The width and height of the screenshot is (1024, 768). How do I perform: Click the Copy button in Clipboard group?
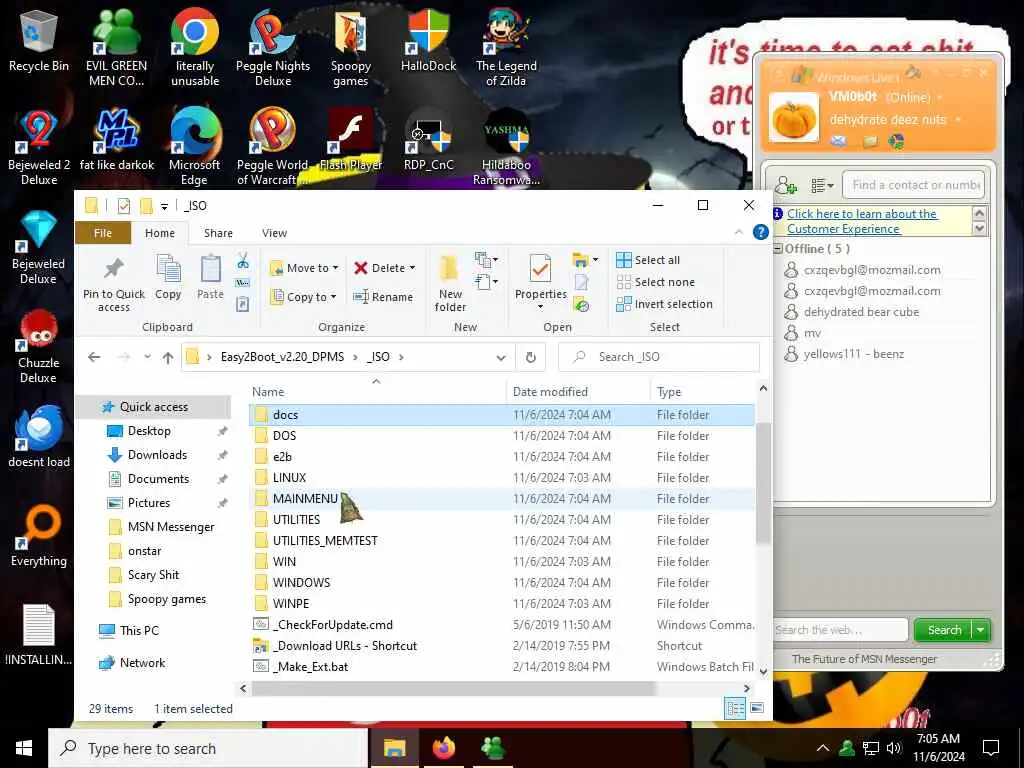pyautogui.click(x=168, y=278)
